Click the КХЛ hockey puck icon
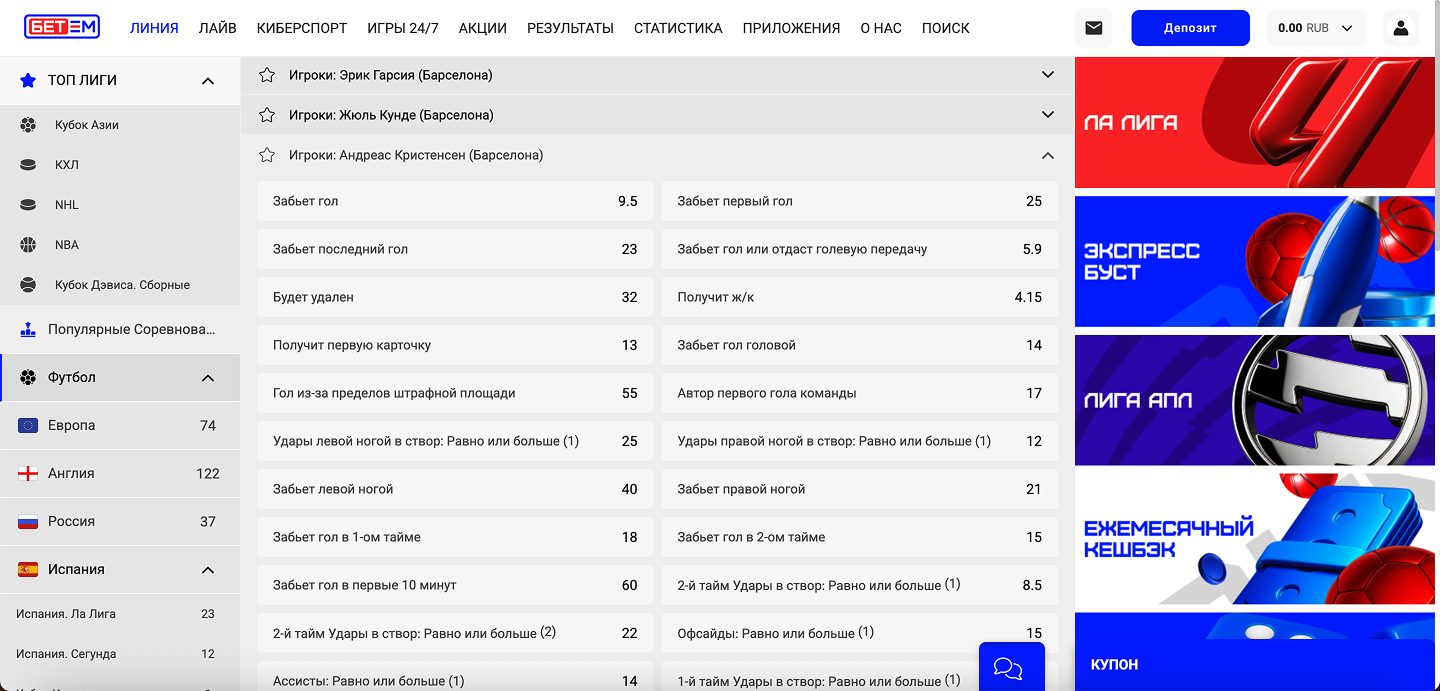This screenshot has width=1440, height=691. click(28, 165)
